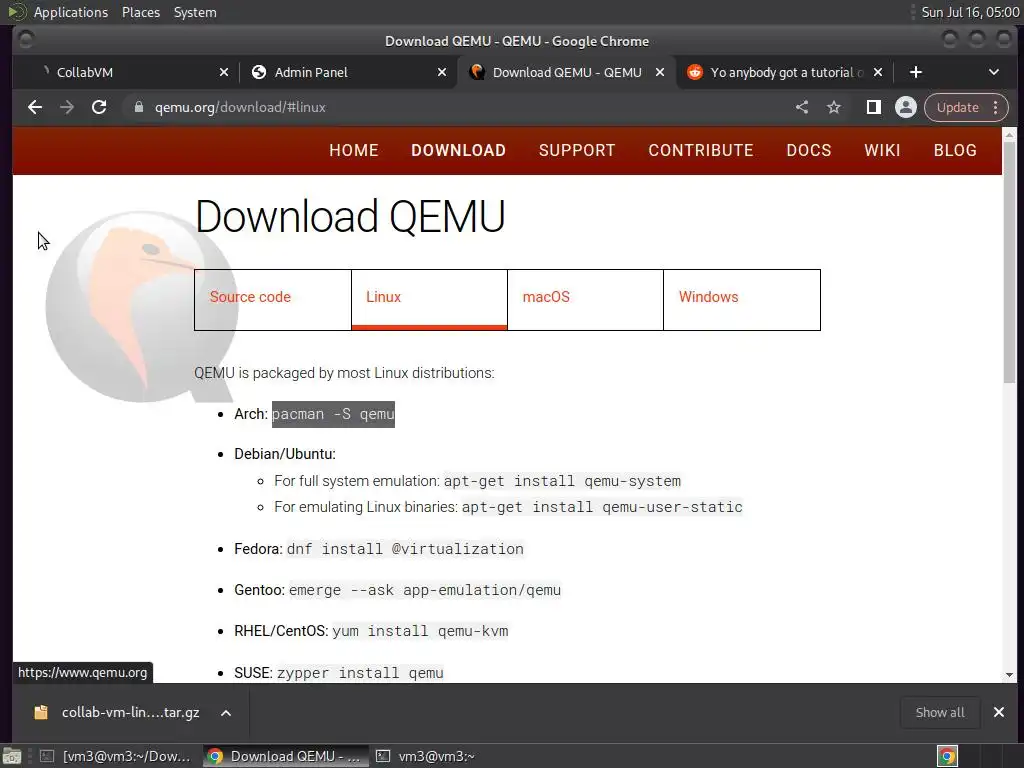Open CONTRIBUTE in QEMU navigation

point(701,150)
